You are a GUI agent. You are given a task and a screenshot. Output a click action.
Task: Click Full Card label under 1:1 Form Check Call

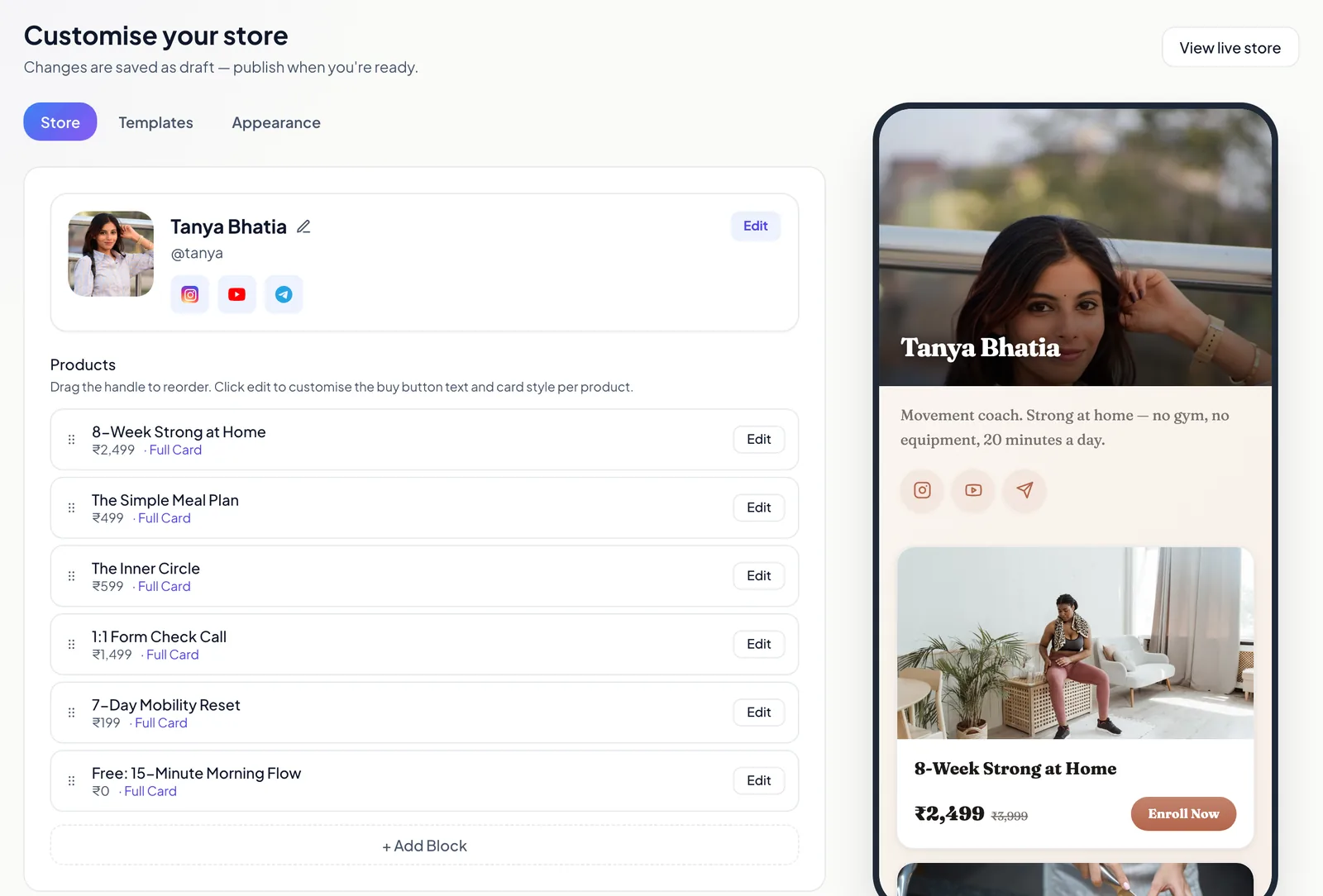172,655
